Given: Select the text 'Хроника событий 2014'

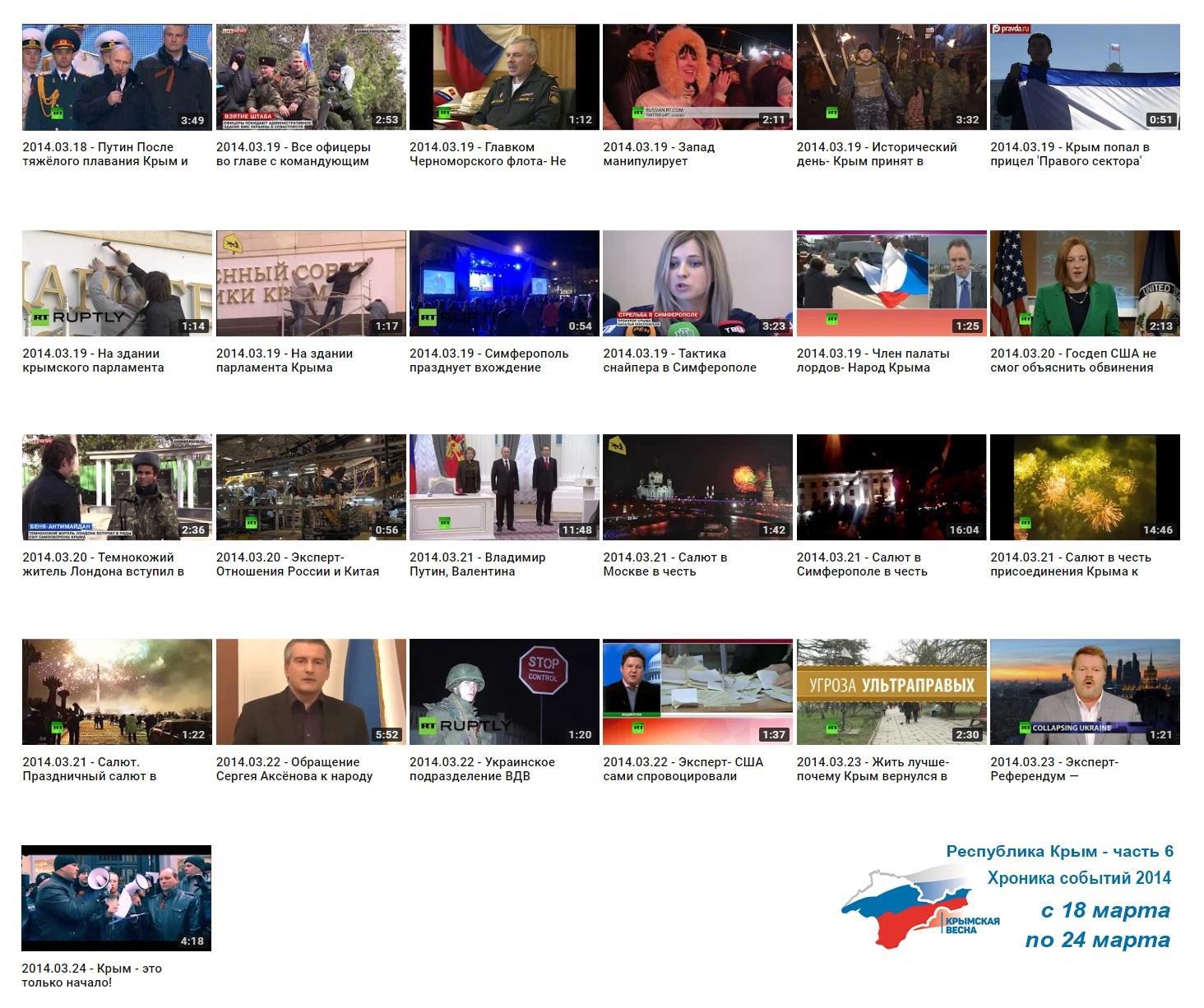Looking at the screenshot, I should pyautogui.click(x=1079, y=878).
